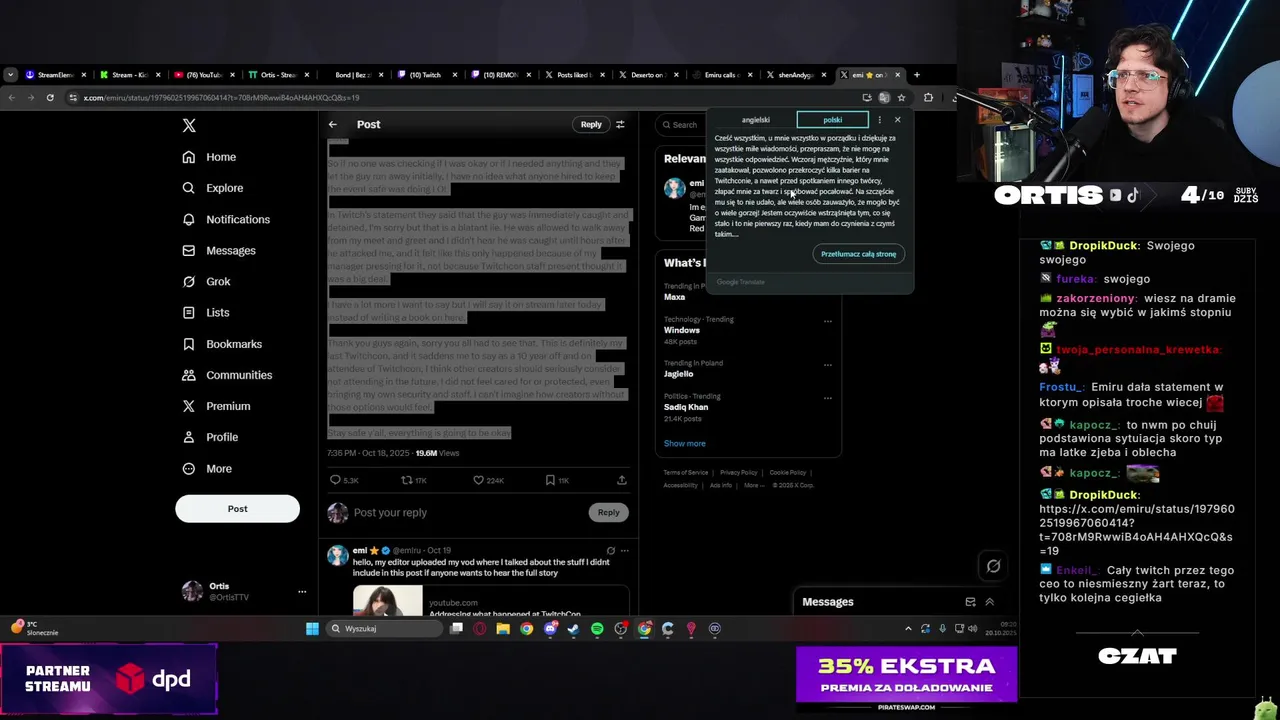
Task: Open Lists in the sidebar
Action: [x=205, y=312]
